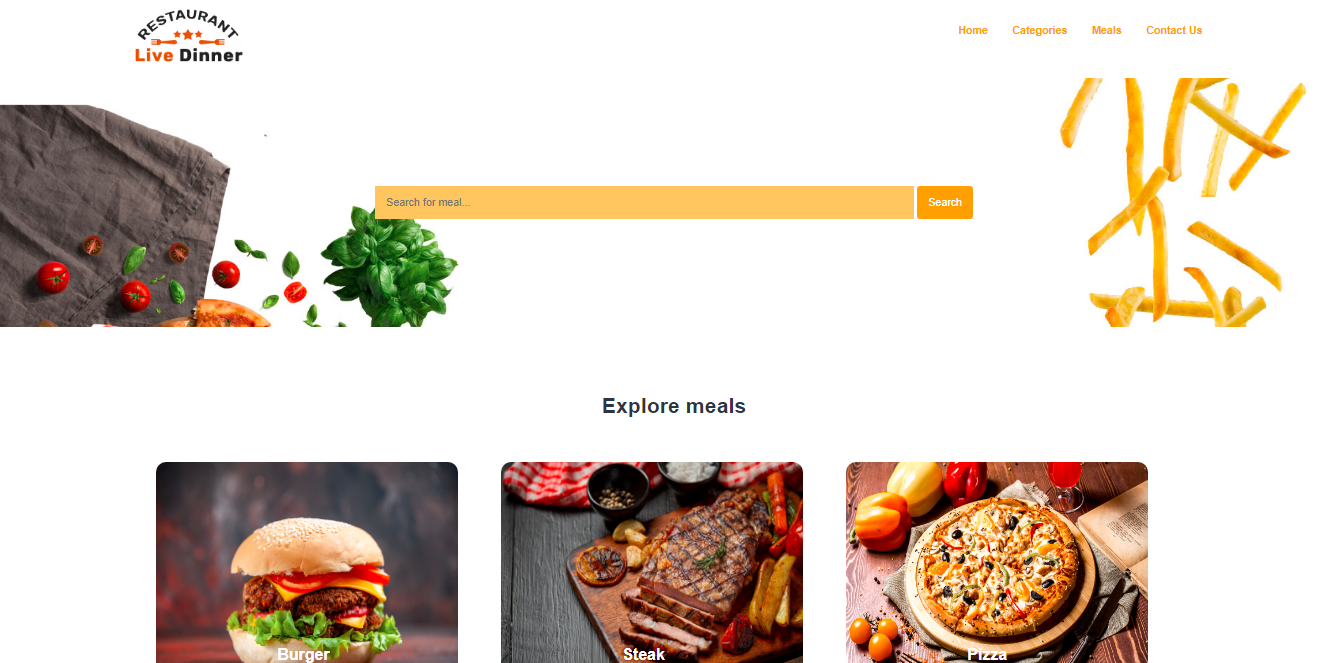
Task: Click the three stars in logo
Action: tap(188, 35)
